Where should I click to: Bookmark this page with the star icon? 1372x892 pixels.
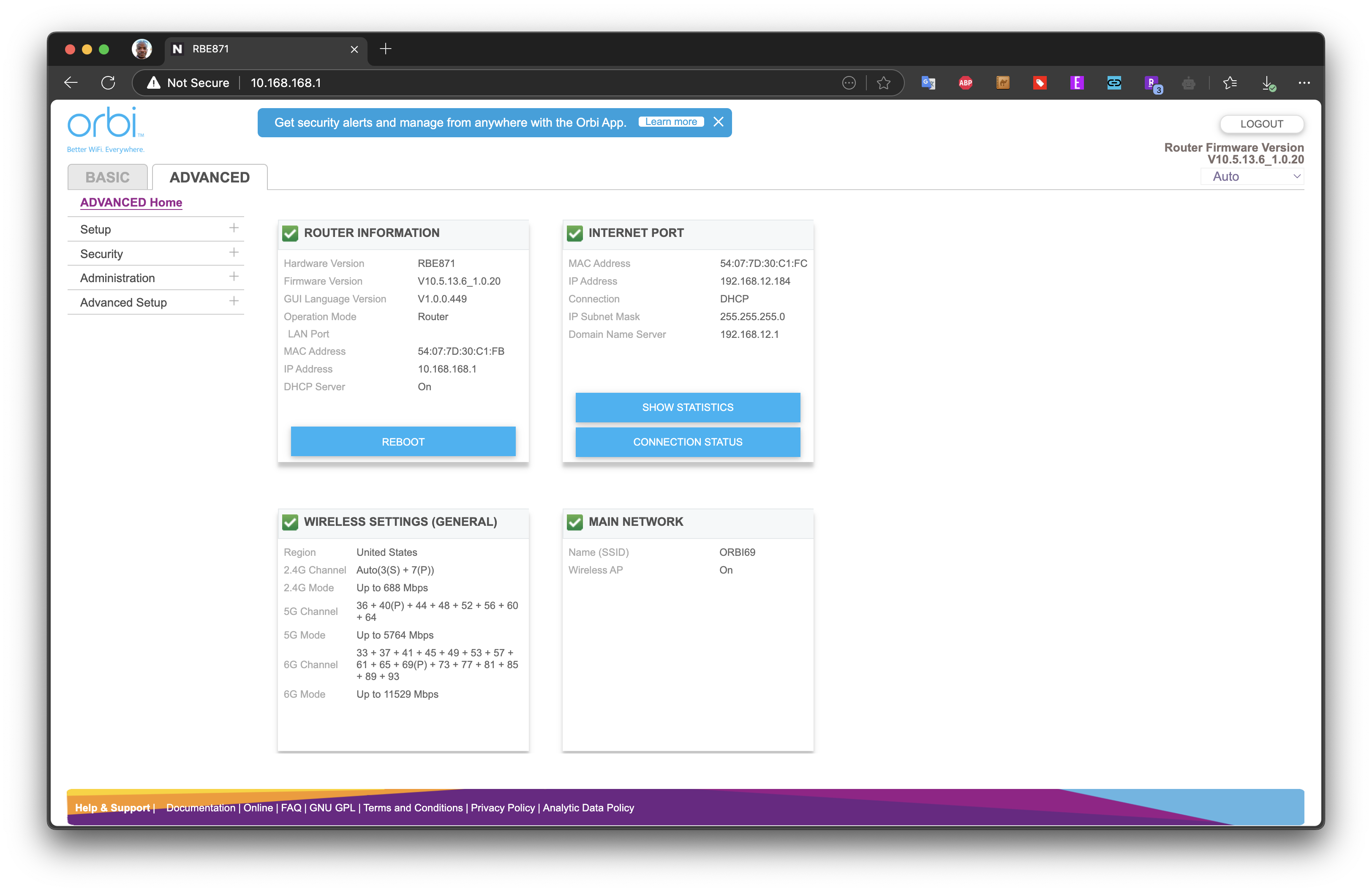(x=883, y=83)
